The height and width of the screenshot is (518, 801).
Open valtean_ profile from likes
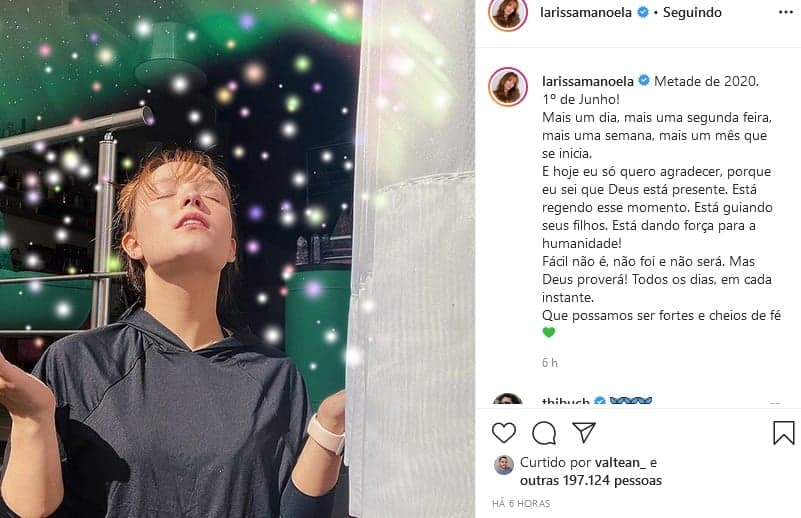[x=620, y=462]
